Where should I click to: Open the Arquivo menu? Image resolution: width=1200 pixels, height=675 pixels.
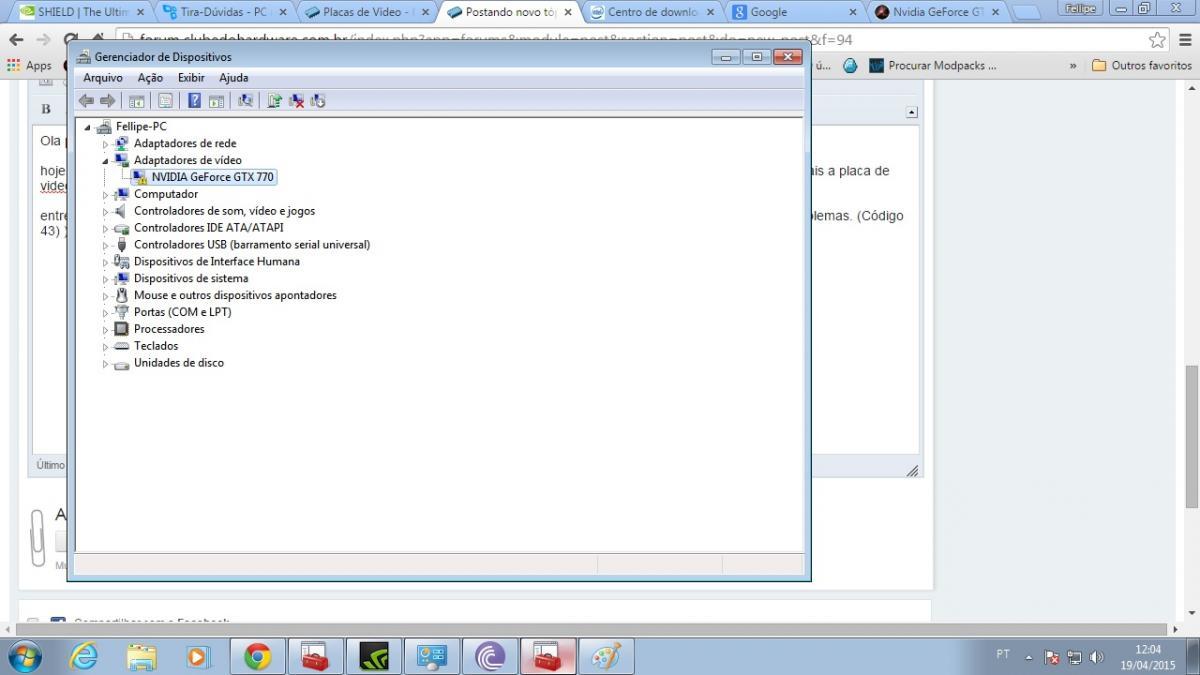103,78
